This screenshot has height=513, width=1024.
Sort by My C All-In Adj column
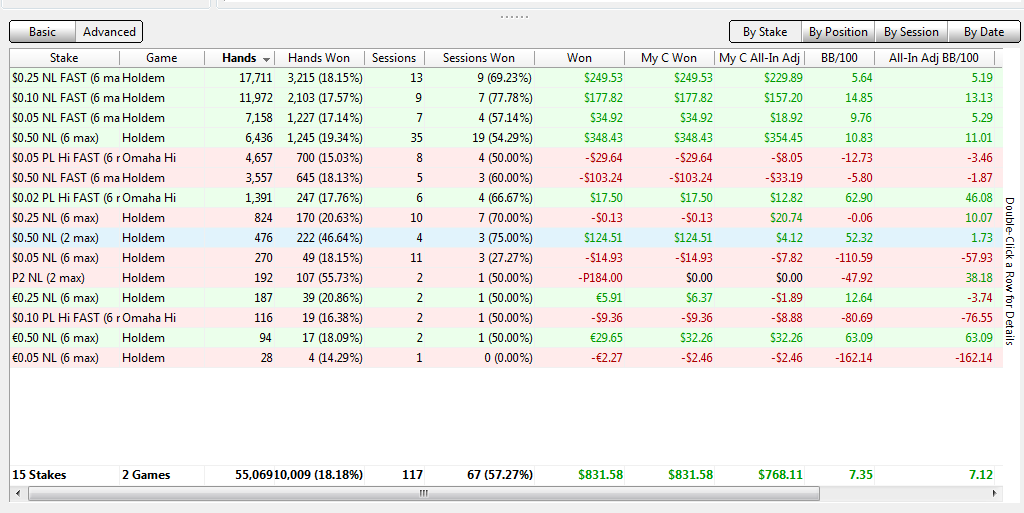(x=759, y=57)
